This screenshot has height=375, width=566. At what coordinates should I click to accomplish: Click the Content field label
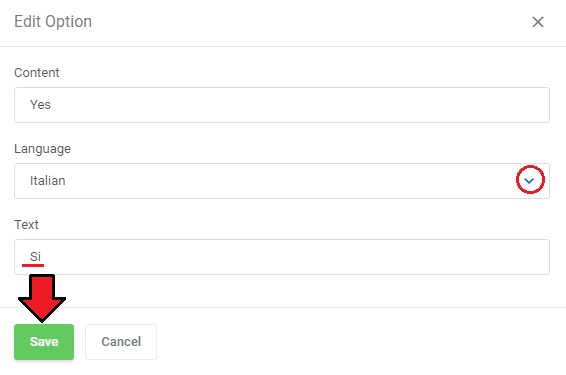[36, 73]
